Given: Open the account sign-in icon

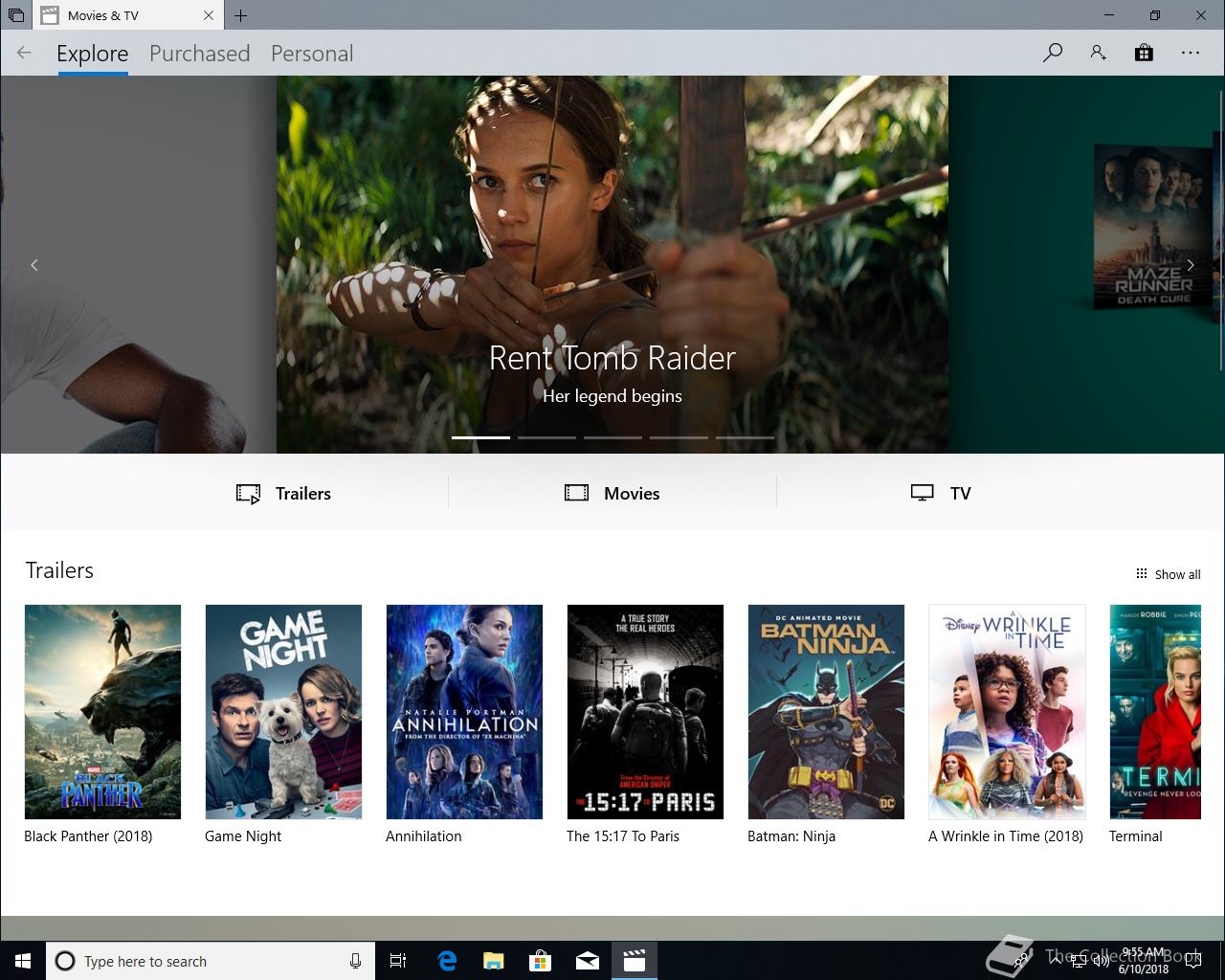Looking at the screenshot, I should click(x=1098, y=53).
